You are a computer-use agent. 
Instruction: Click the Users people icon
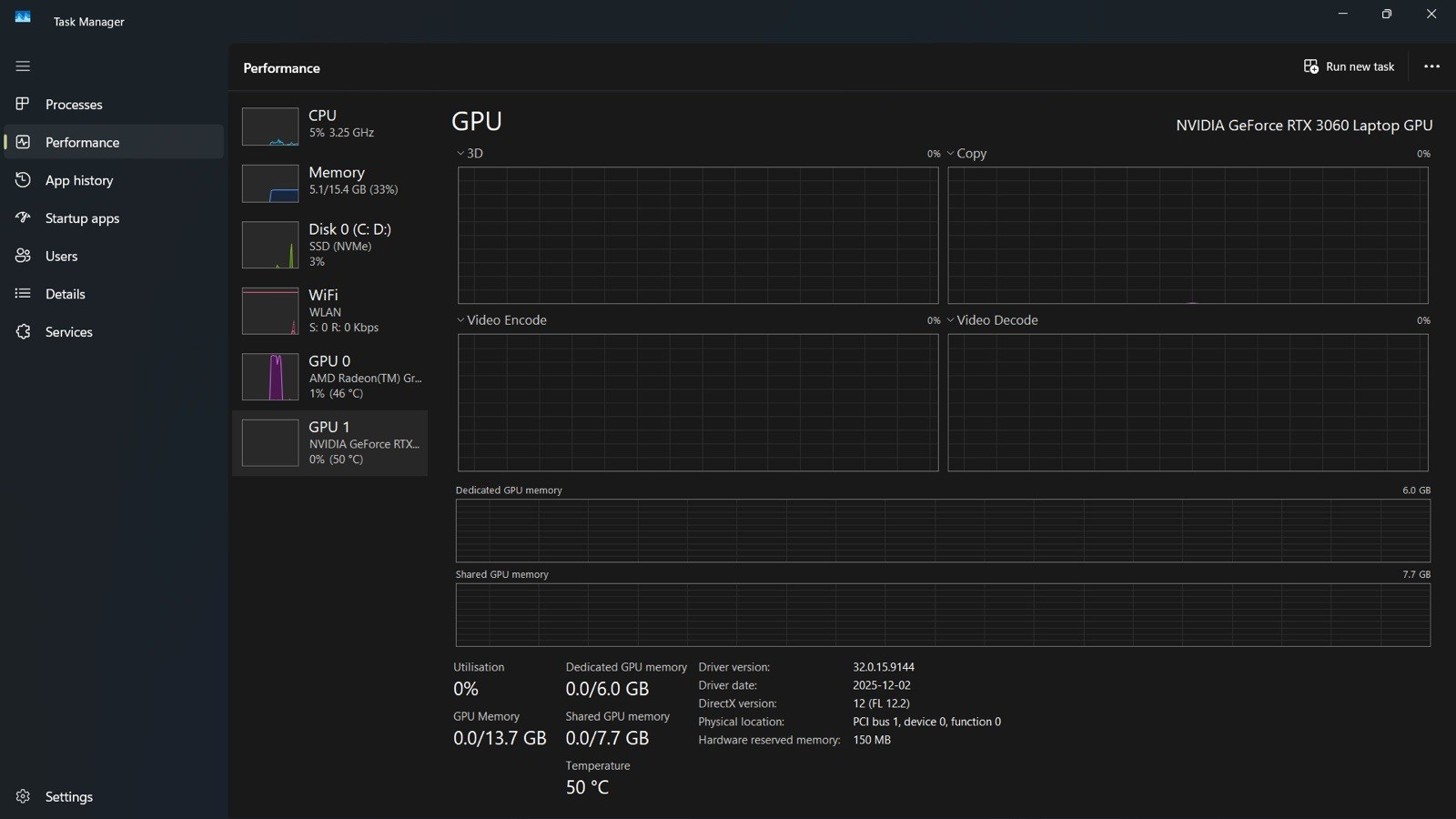pyautogui.click(x=23, y=256)
